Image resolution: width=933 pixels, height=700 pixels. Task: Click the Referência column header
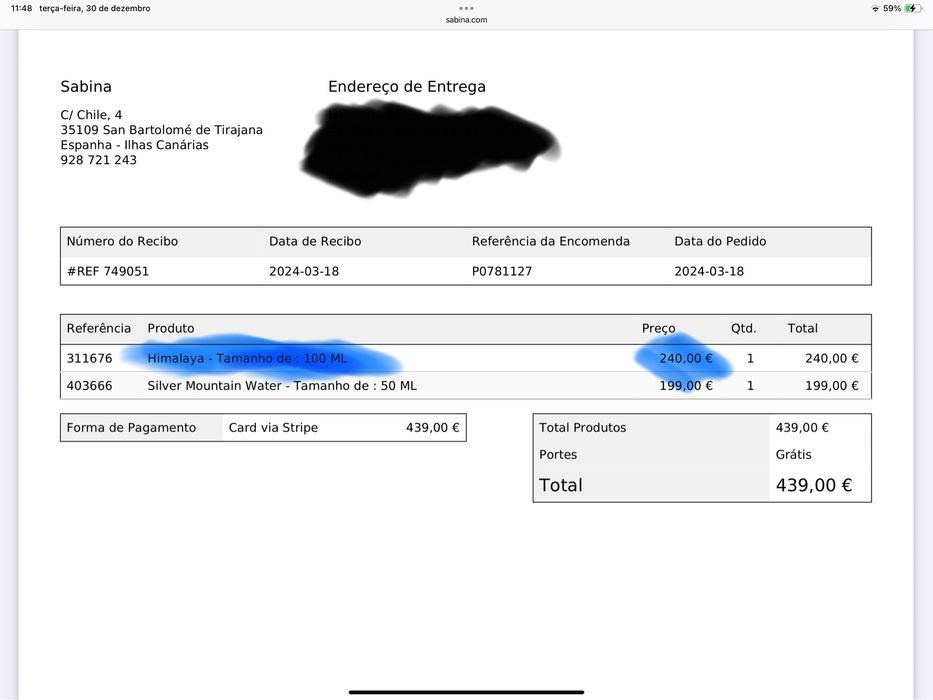99,329
